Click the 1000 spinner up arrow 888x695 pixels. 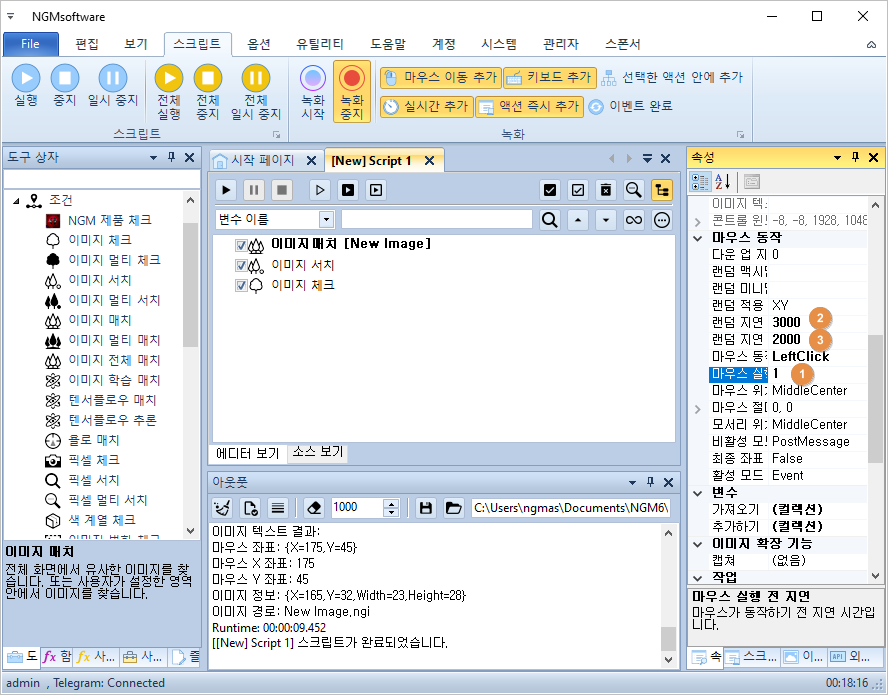click(391, 503)
